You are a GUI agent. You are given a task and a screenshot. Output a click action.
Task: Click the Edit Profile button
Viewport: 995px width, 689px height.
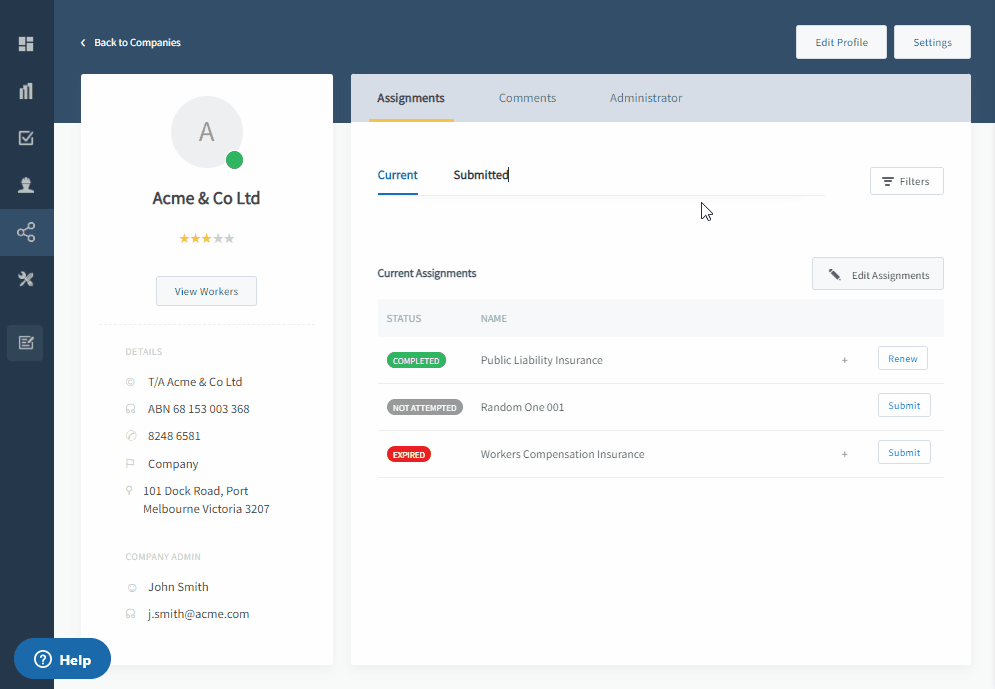pyautogui.click(x=840, y=43)
